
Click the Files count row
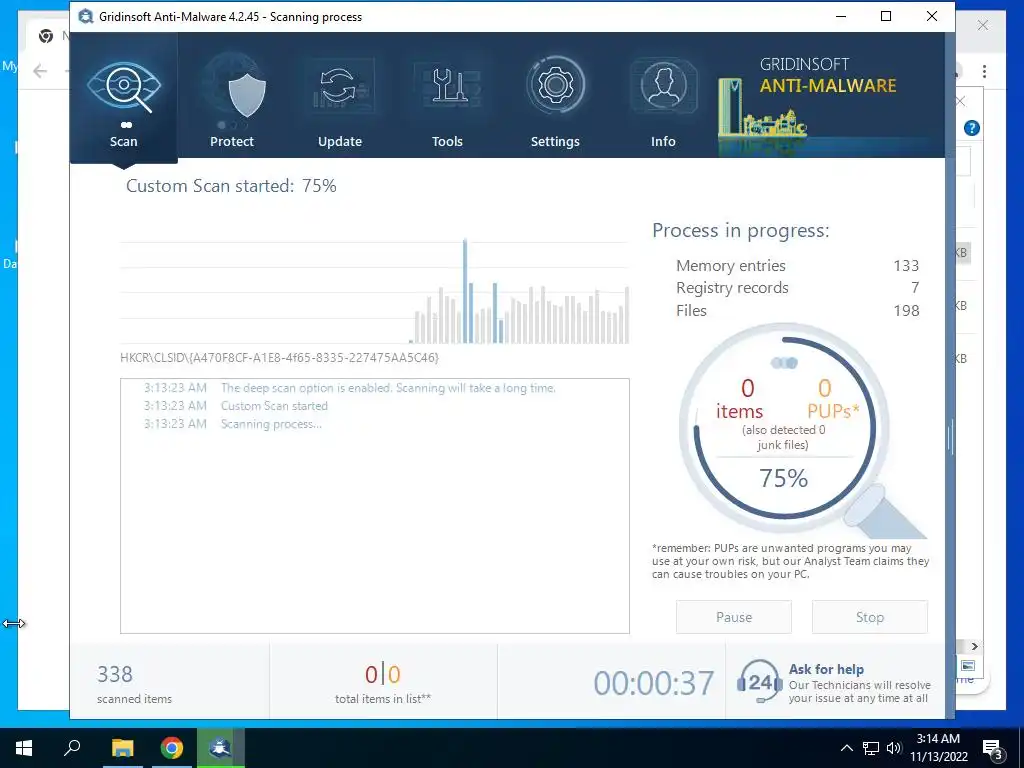797,310
